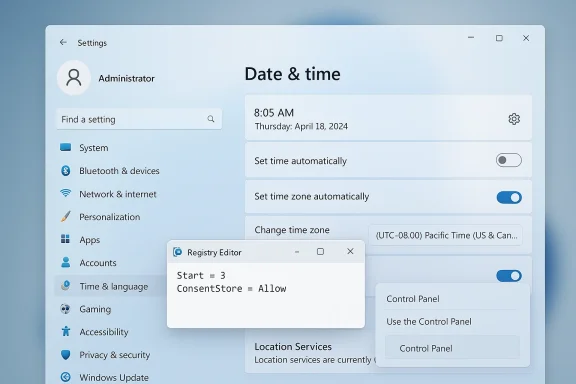Open Apps settings label
Screen dimensions: 576x384
point(90,240)
